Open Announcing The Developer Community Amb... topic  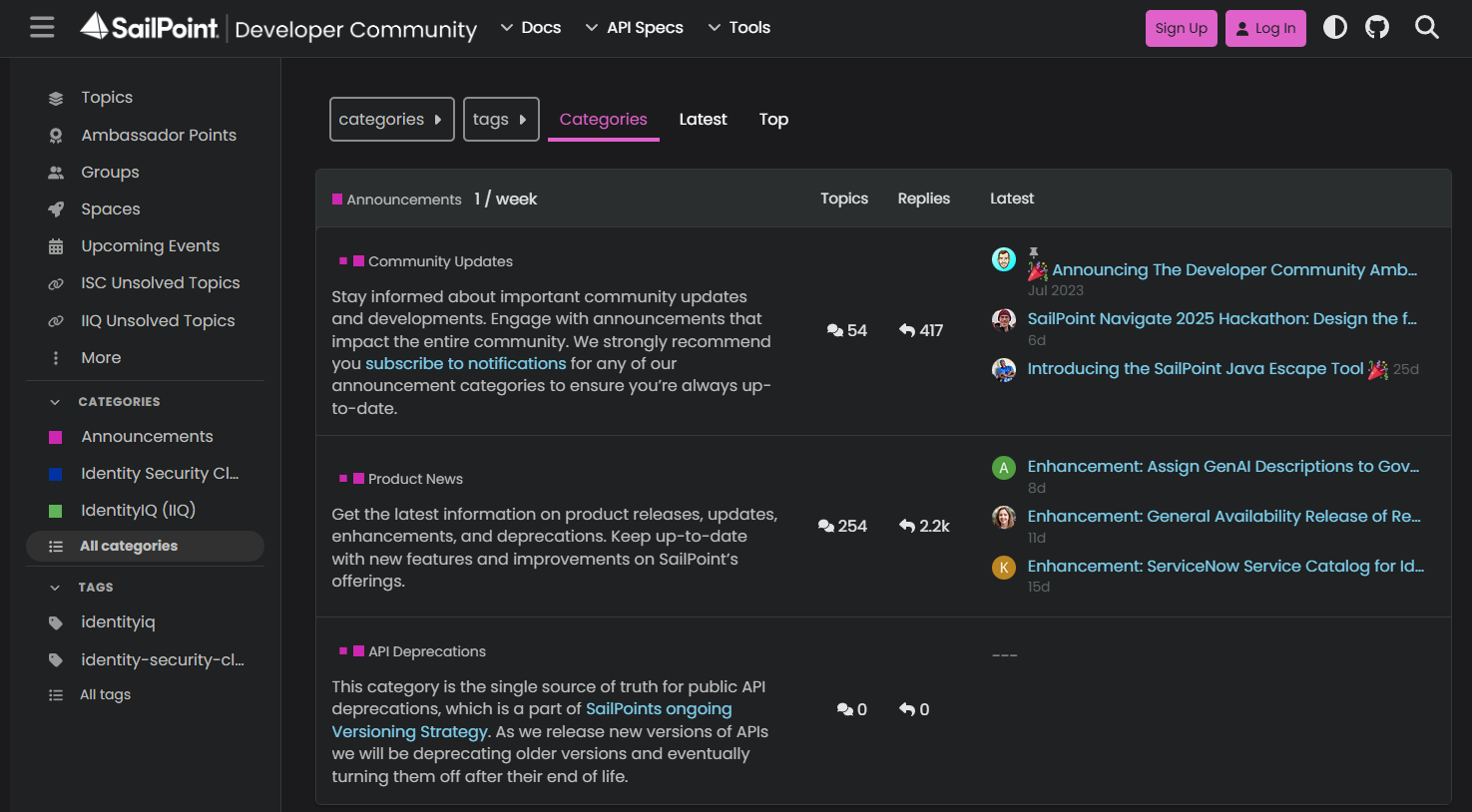coord(1234,269)
